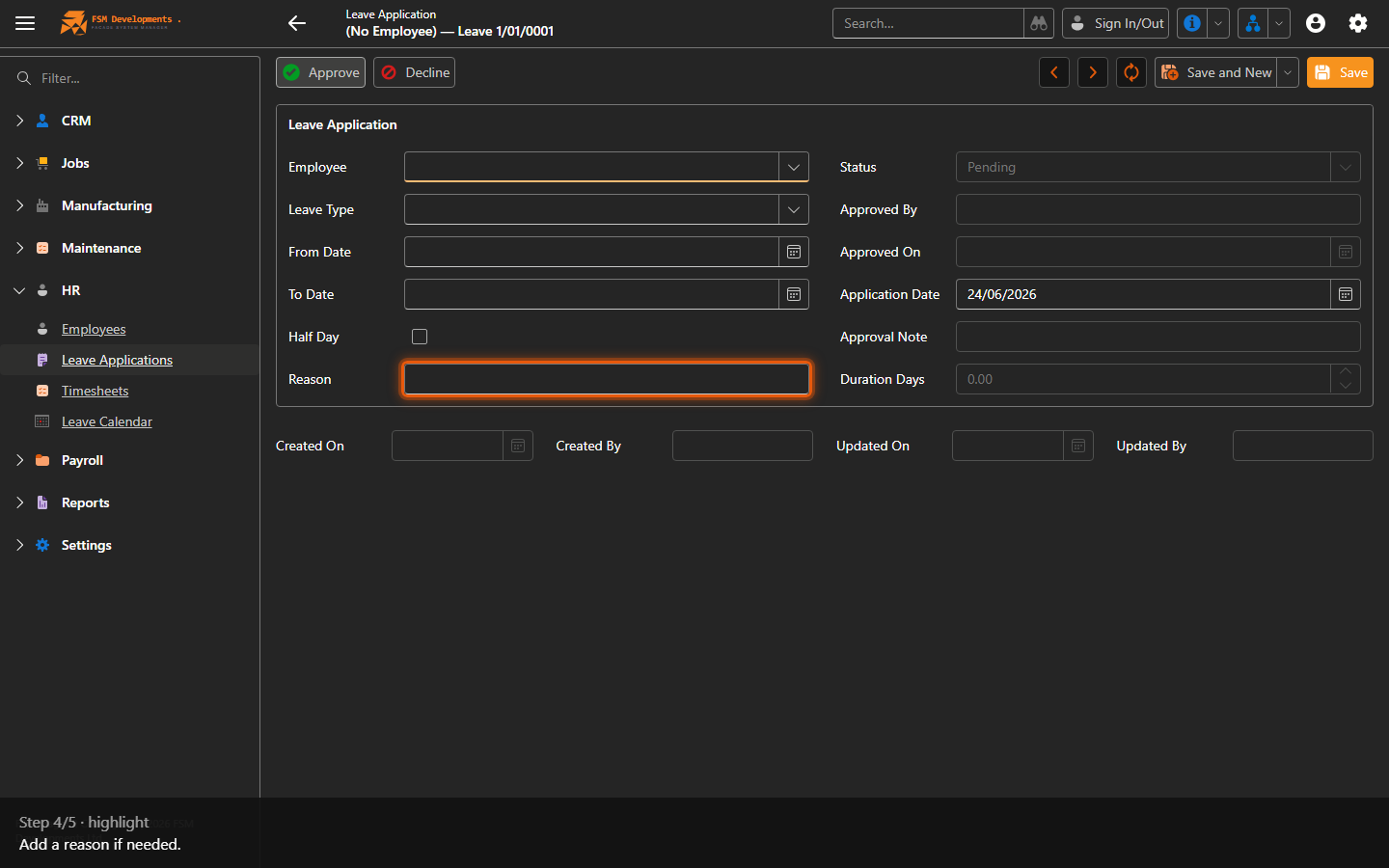Open the hamburger navigation menu
The width and height of the screenshot is (1389, 868).
point(25,23)
